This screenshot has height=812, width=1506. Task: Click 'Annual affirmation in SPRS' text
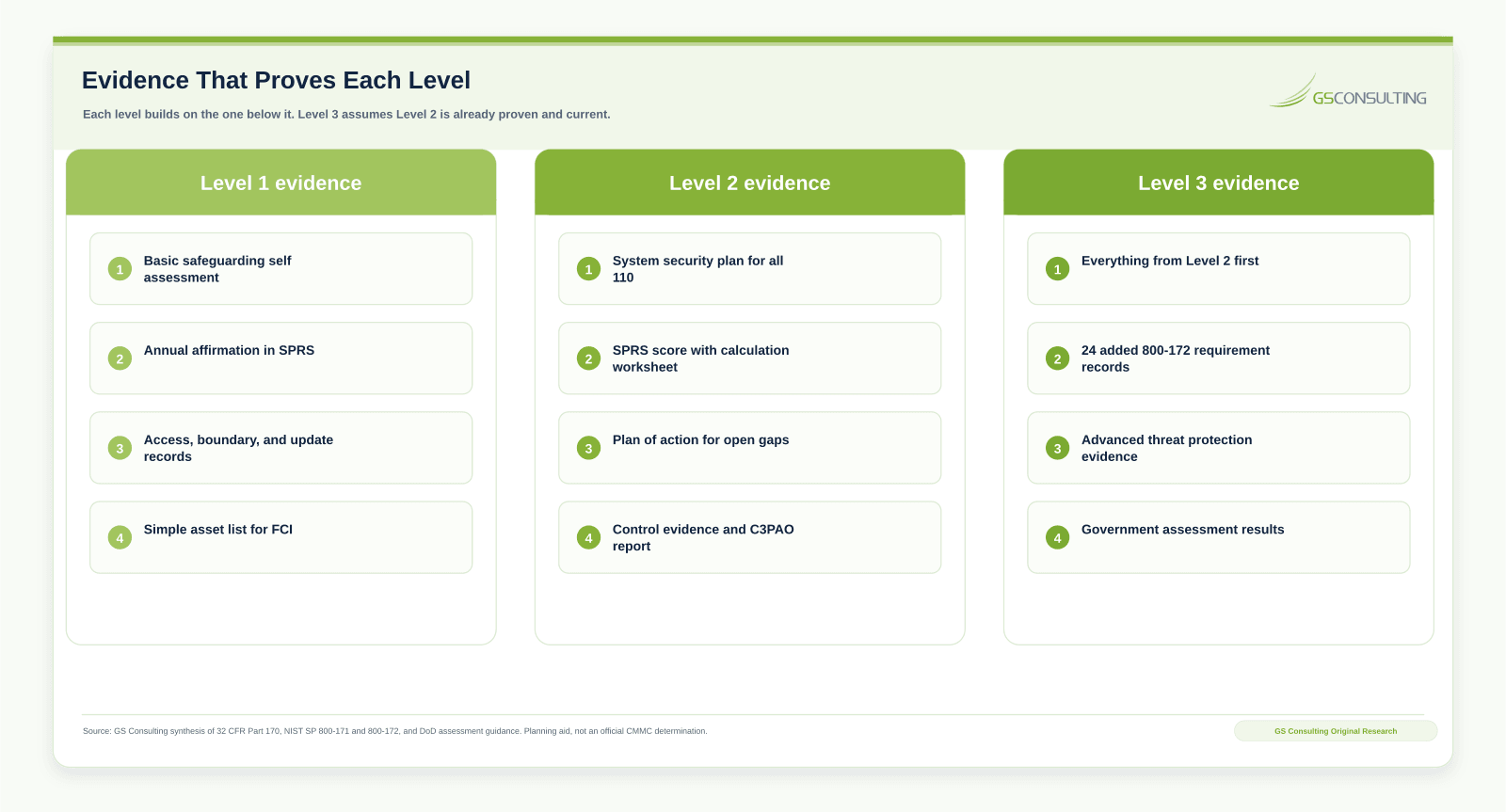pyautogui.click(x=229, y=350)
